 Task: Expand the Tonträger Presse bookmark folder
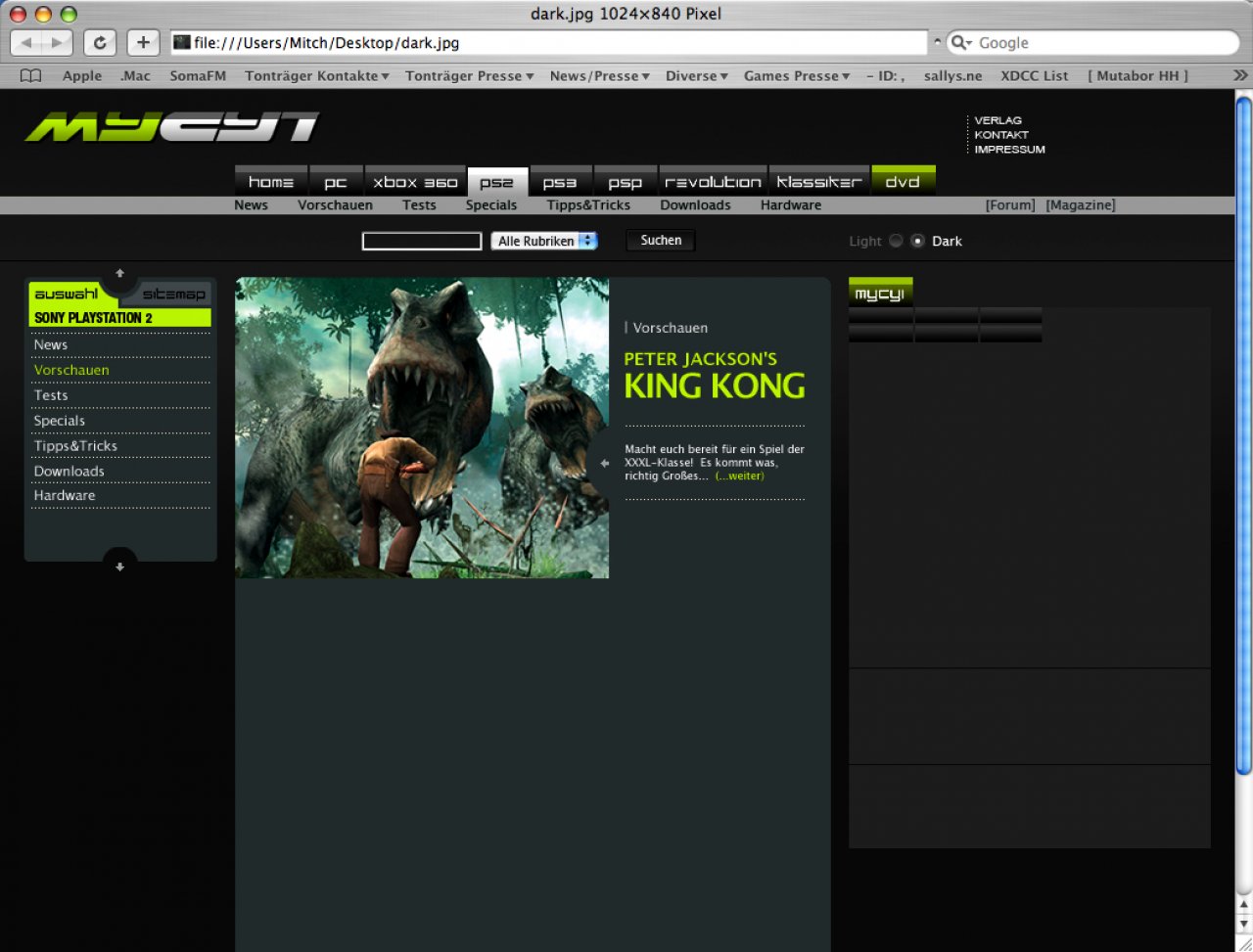[470, 75]
